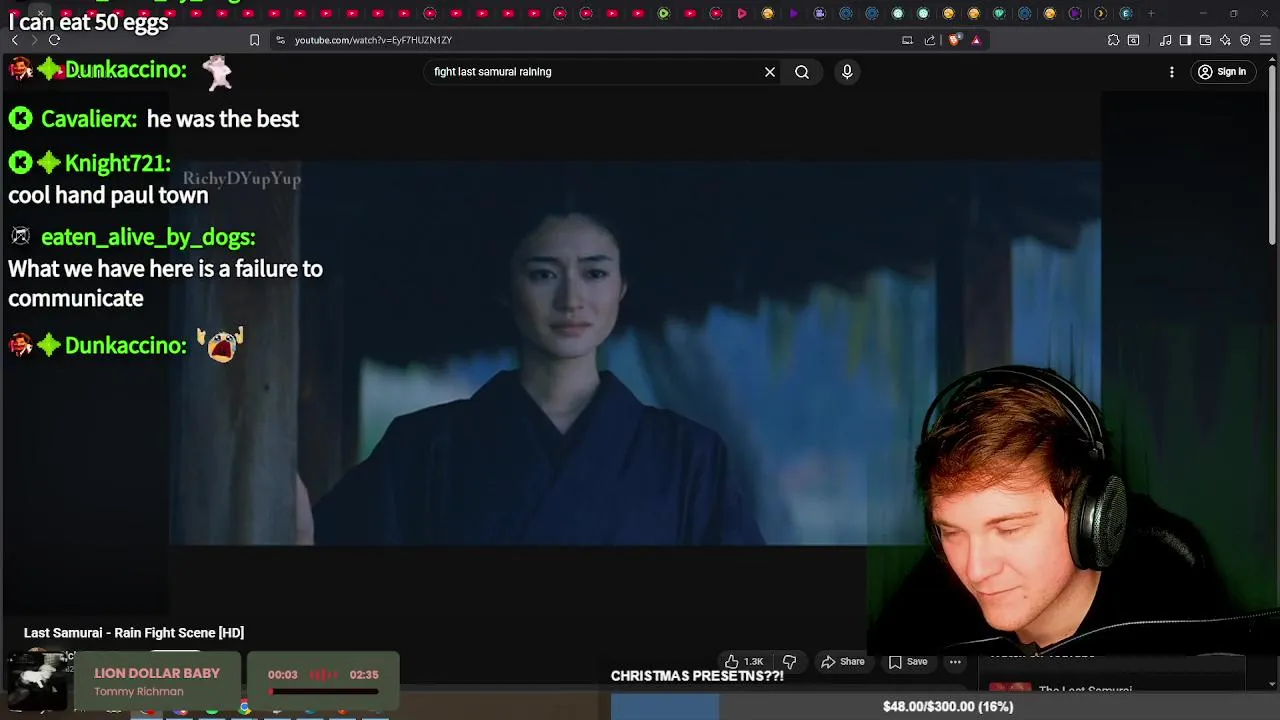This screenshot has height=720, width=1280.
Task: Click the Last Samurai video player
Action: click(634, 352)
